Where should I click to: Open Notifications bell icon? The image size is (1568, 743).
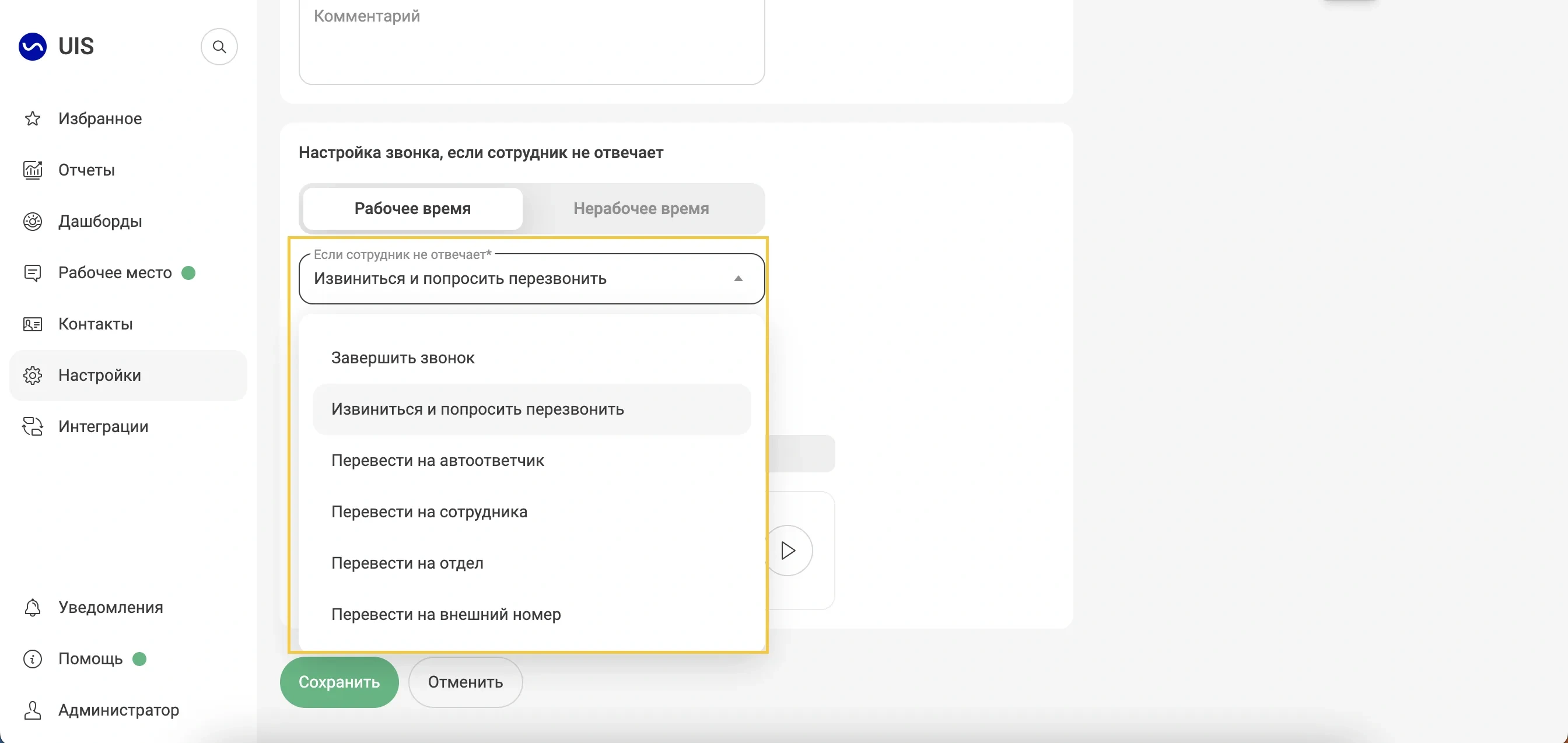tap(32, 607)
